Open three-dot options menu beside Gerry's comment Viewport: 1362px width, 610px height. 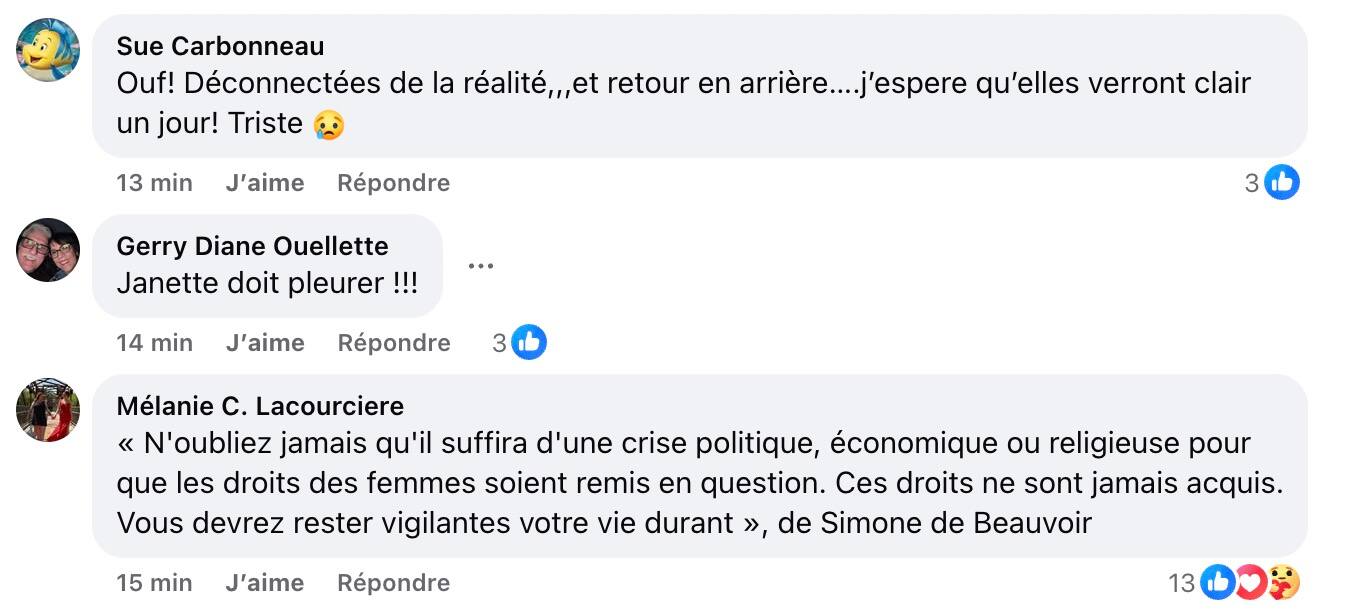coord(481,266)
